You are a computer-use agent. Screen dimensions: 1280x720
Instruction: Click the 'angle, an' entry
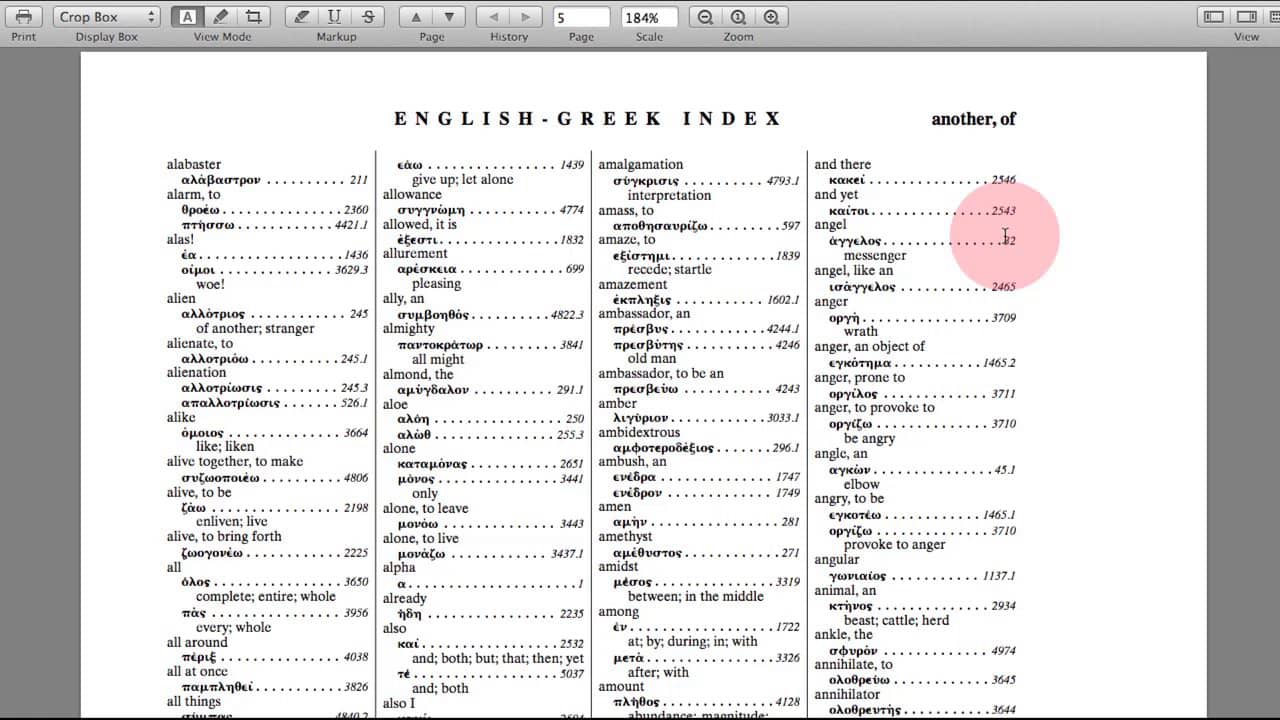pos(840,454)
